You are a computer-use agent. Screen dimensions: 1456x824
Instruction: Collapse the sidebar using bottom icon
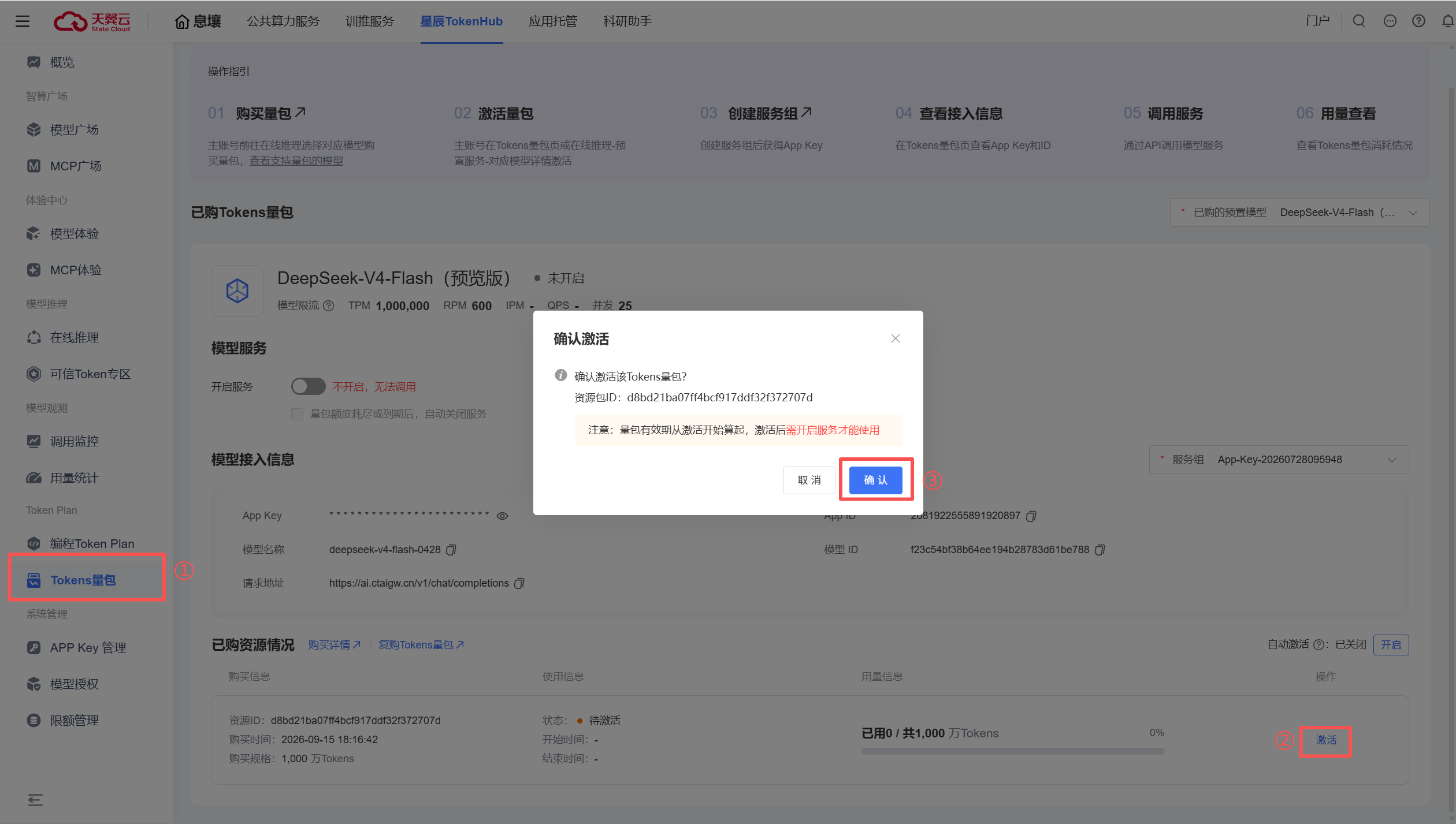coord(35,800)
